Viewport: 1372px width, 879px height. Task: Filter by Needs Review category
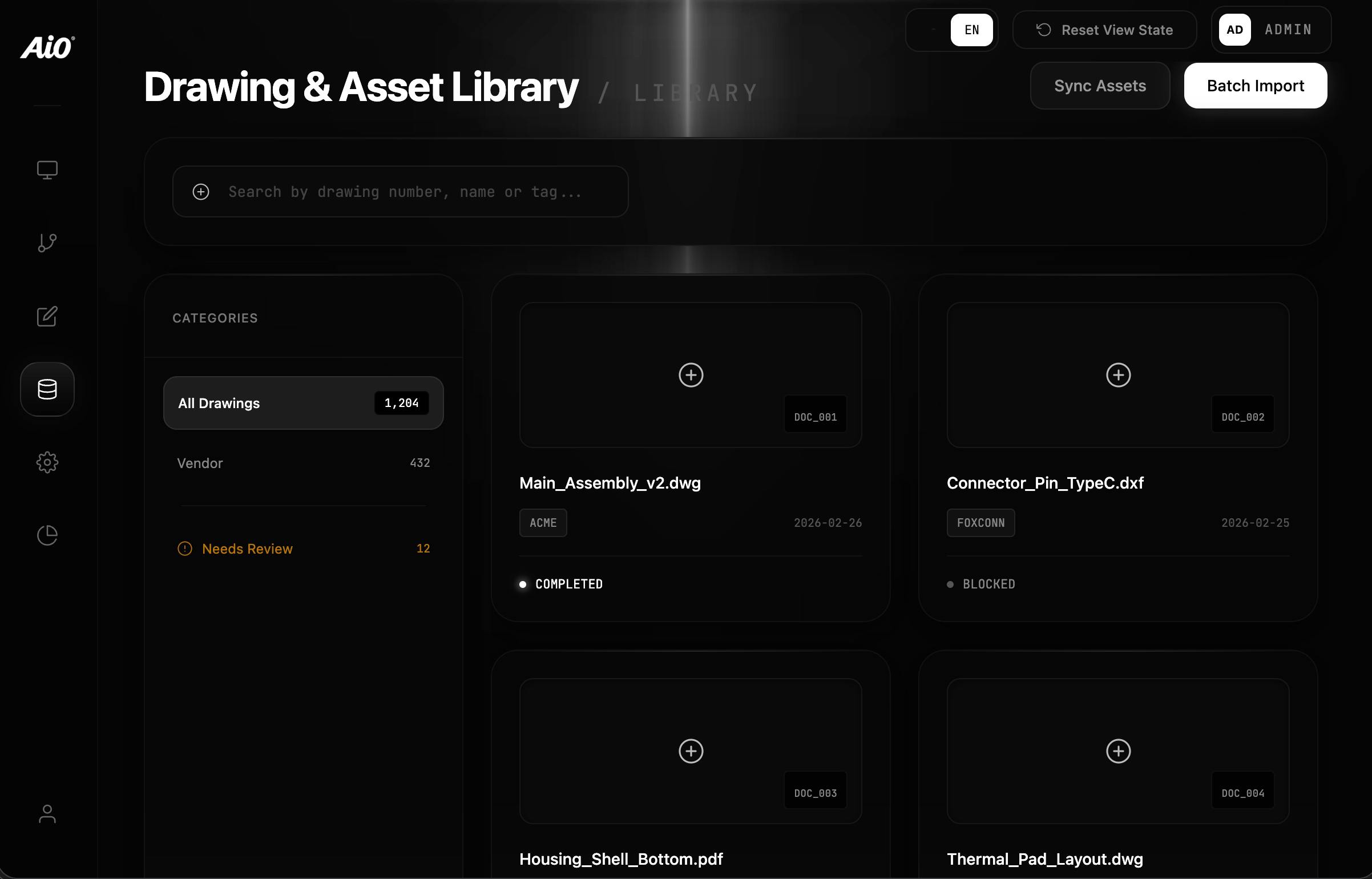(x=303, y=549)
